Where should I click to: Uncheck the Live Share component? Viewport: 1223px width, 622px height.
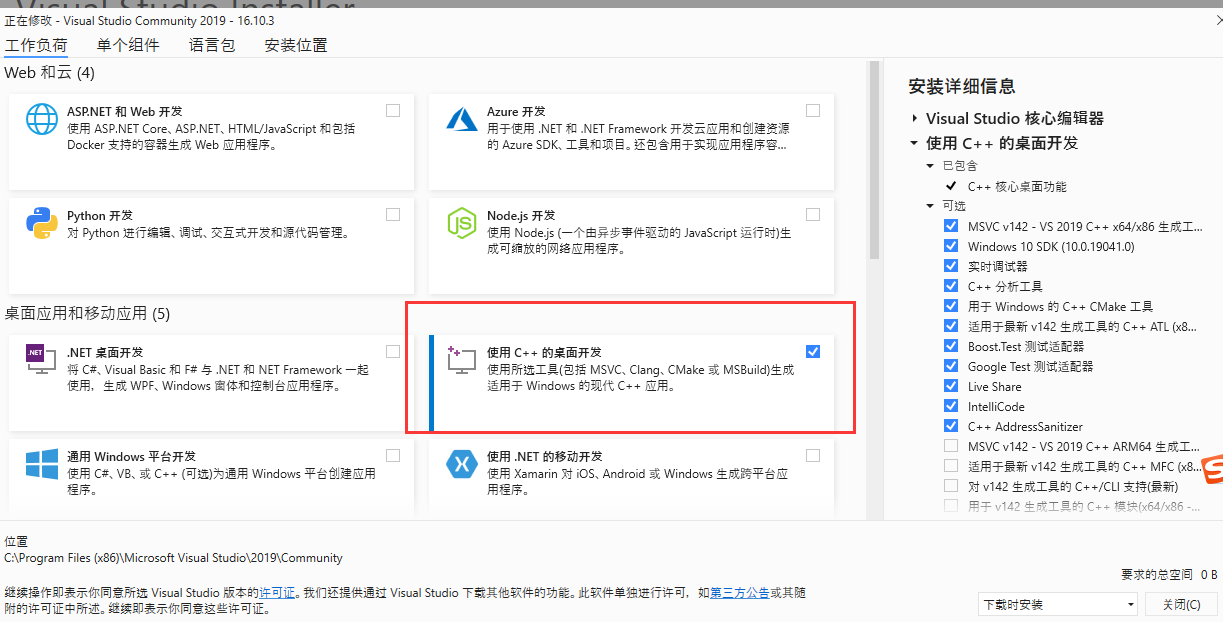pyautogui.click(x=950, y=386)
